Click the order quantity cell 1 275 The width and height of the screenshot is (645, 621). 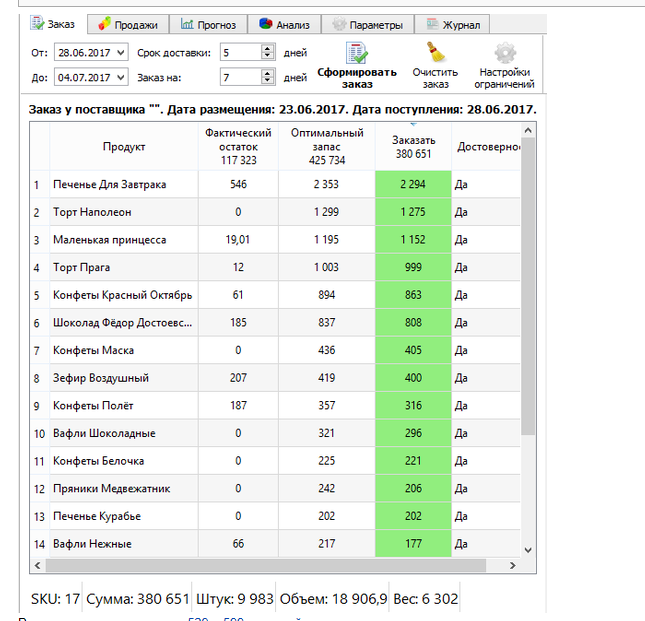[x=413, y=212]
